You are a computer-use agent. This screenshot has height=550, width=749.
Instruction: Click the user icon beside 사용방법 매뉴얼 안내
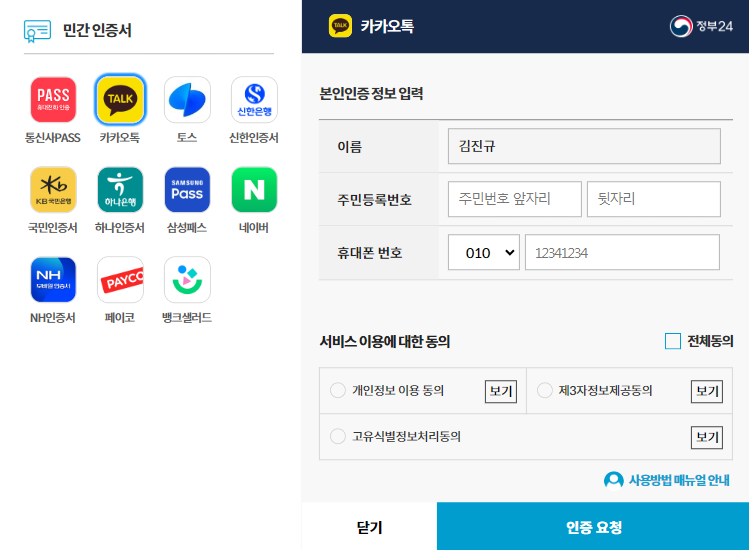point(613,480)
